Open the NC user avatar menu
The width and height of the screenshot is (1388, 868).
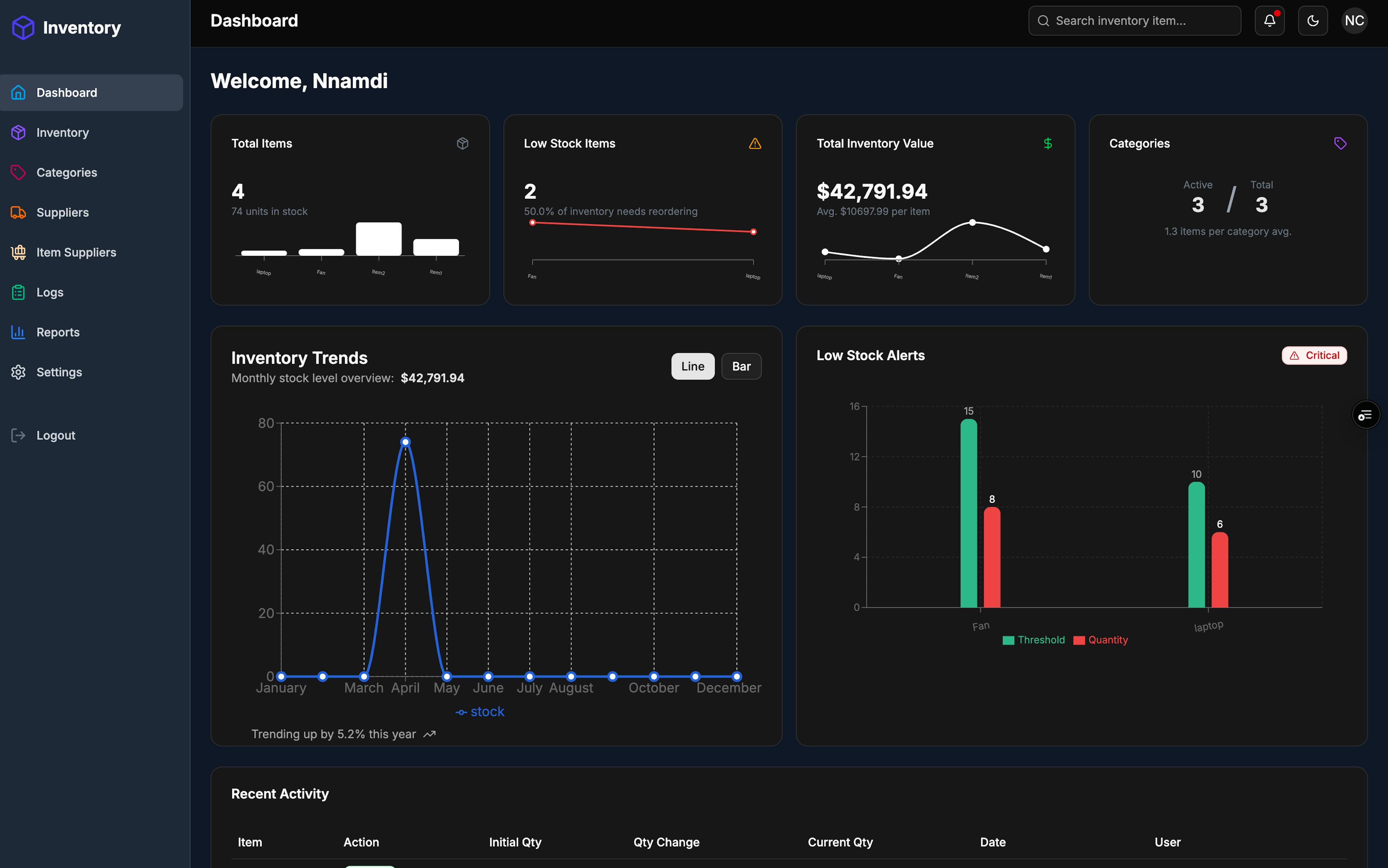click(1354, 21)
